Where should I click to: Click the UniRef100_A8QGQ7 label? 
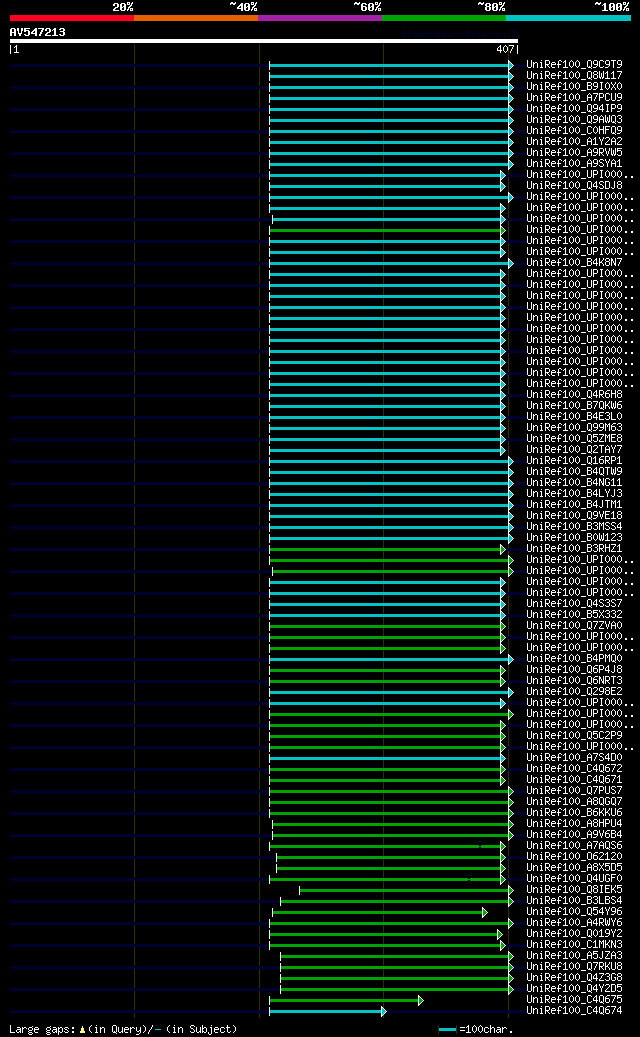coord(574,802)
